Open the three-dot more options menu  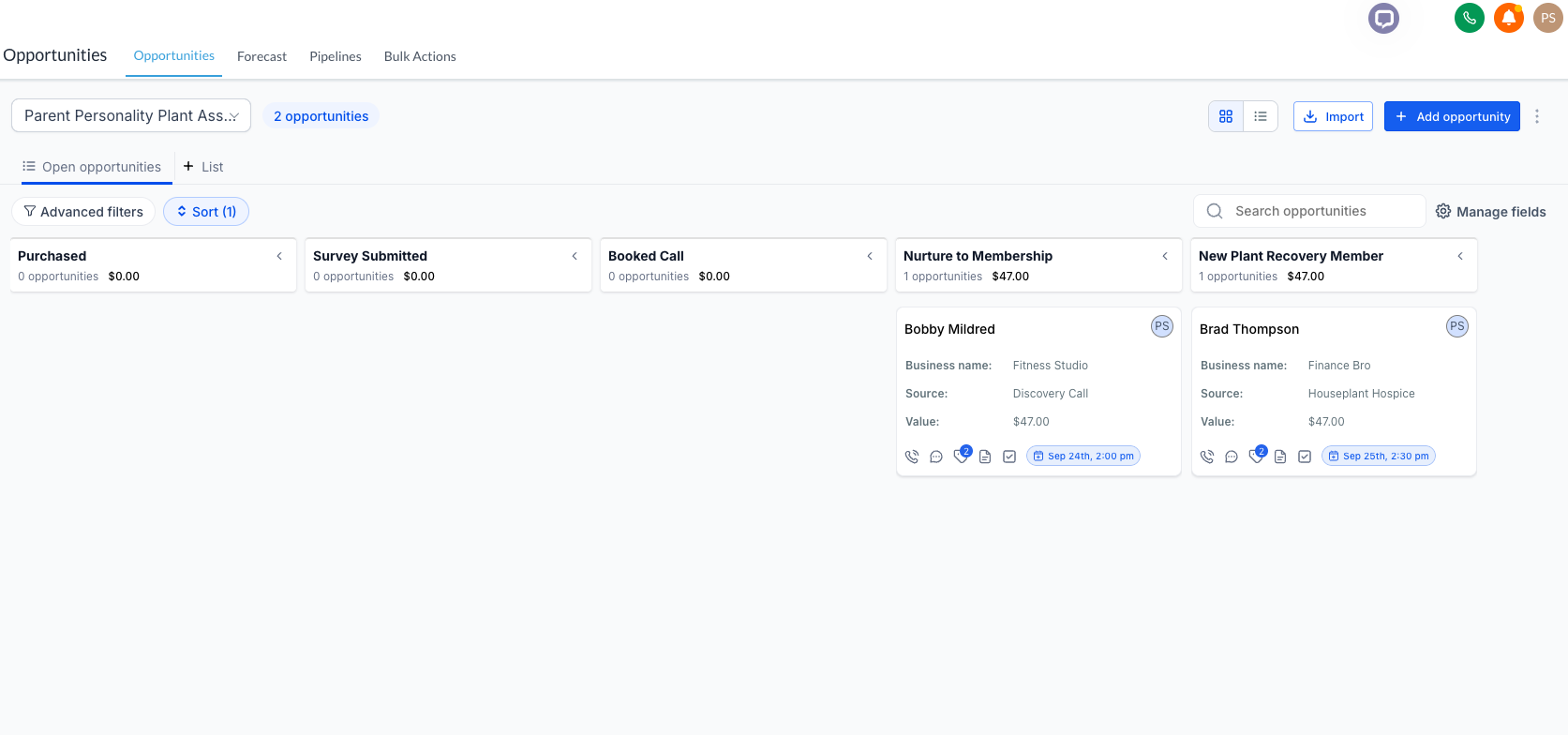(x=1537, y=116)
